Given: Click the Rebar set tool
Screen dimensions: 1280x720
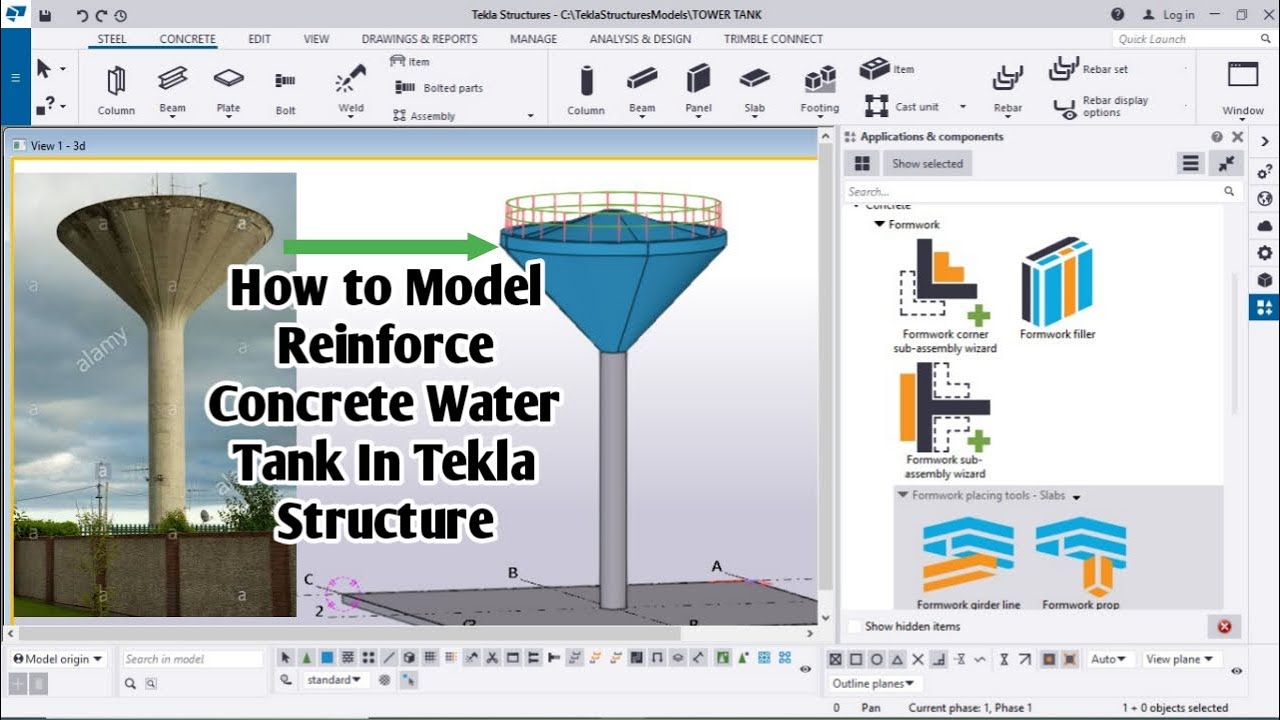Looking at the screenshot, I should pos(1088,70).
